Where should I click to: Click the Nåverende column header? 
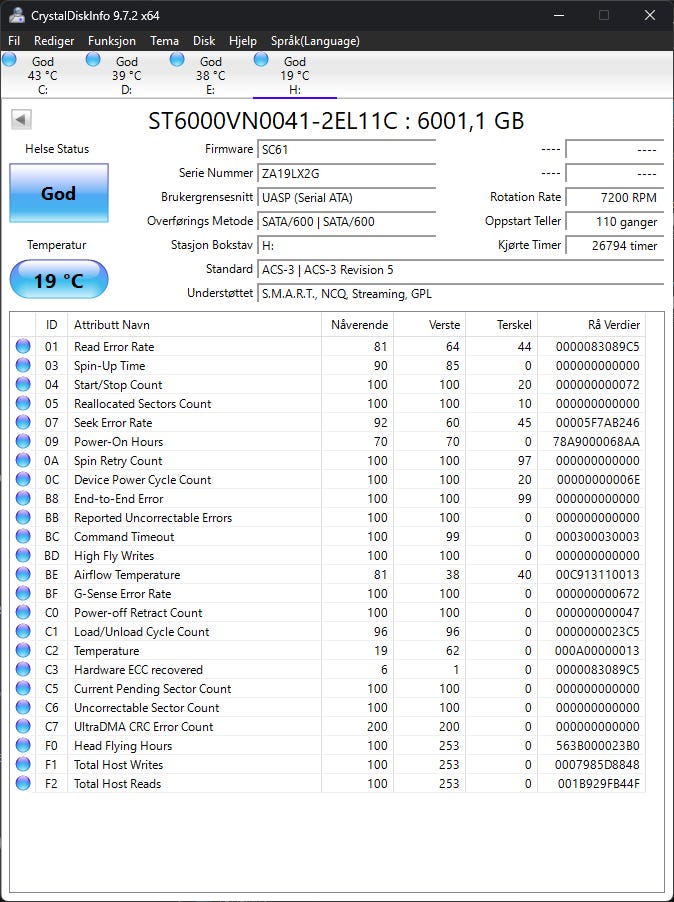tap(357, 325)
